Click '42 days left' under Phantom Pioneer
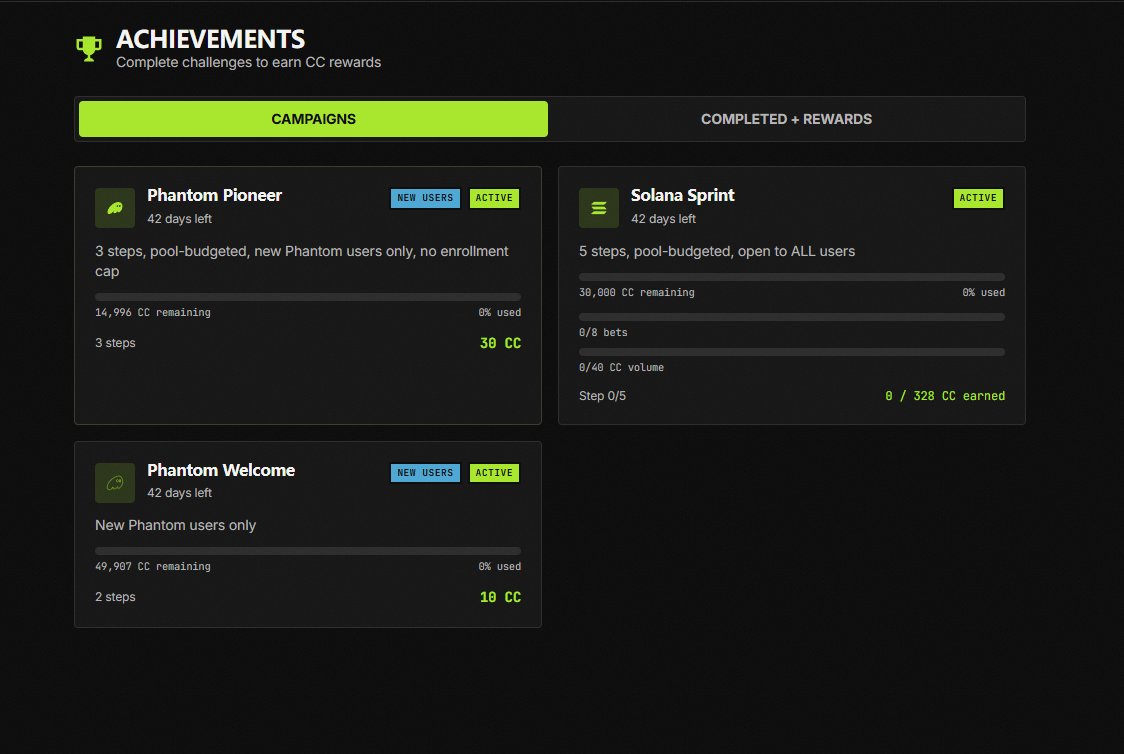1124x754 pixels. (179, 219)
